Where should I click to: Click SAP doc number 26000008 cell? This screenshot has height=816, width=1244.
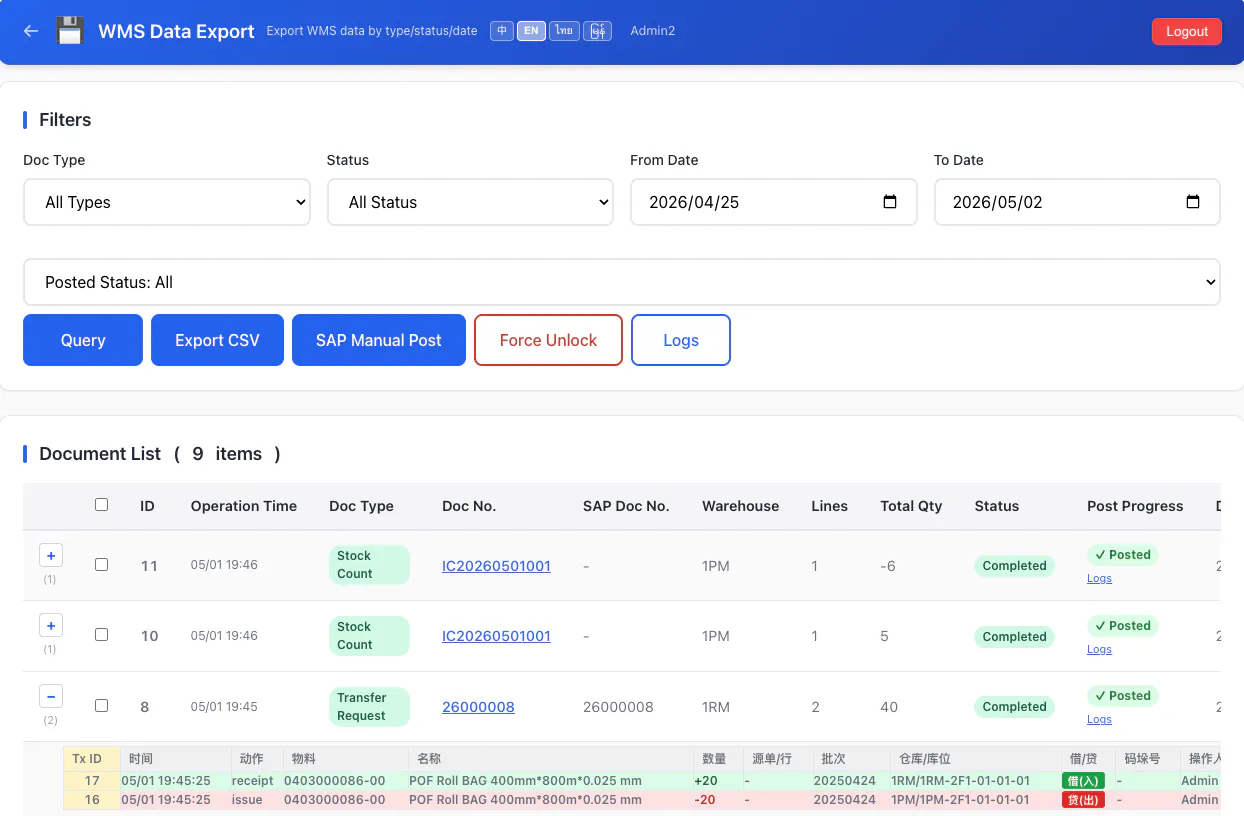click(x=618, y=707)
